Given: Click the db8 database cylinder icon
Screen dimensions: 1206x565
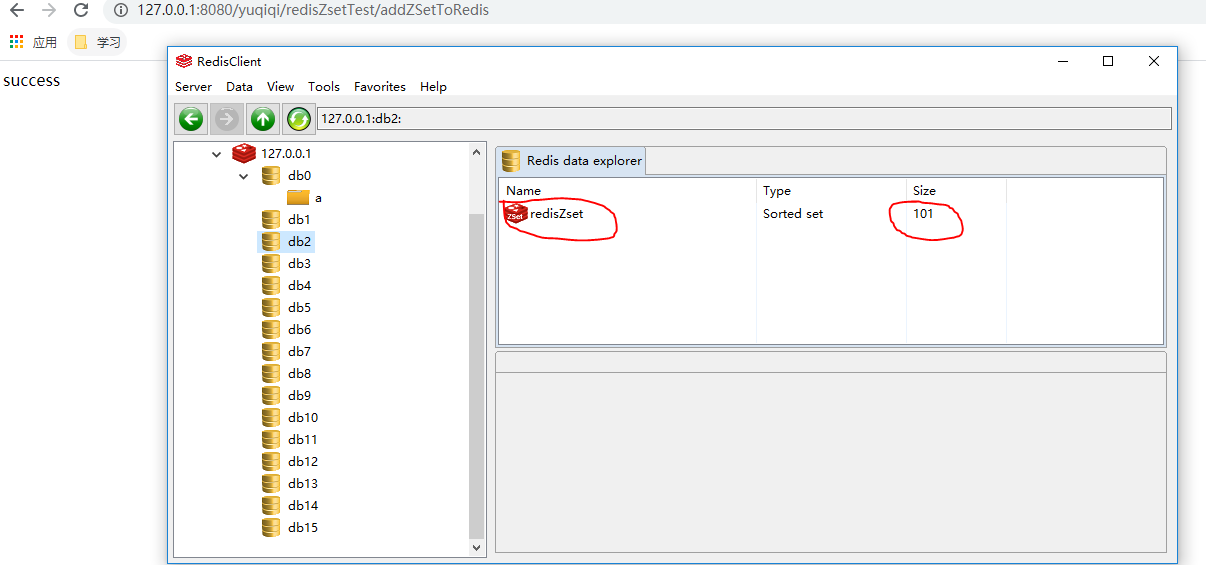Looking at the screenshot, I should coord(271,373).
